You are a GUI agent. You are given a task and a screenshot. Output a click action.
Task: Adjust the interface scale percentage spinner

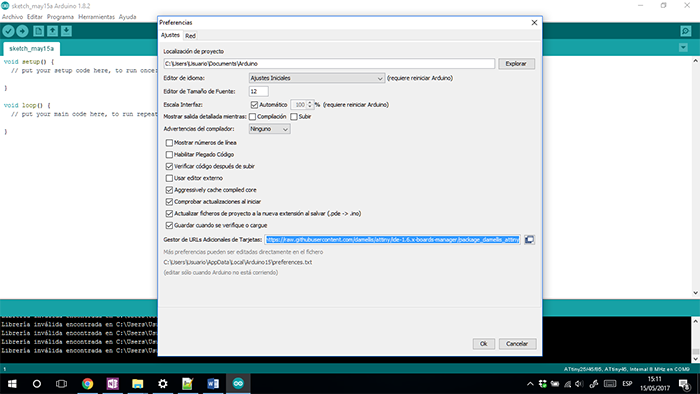click(310, 105)
